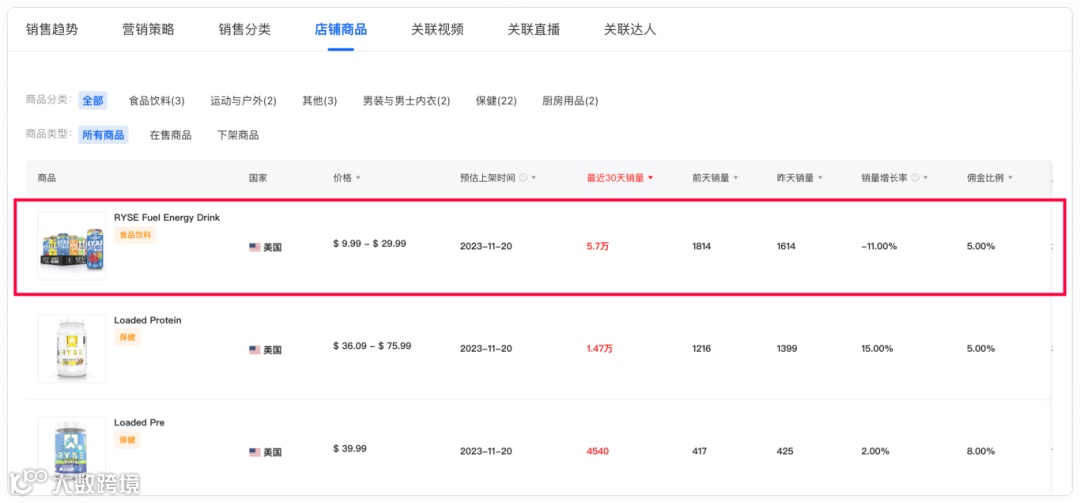Filter by 食品饮料(3) category
The height and width of the screenshot is (503, 1080).
[156, 101]
